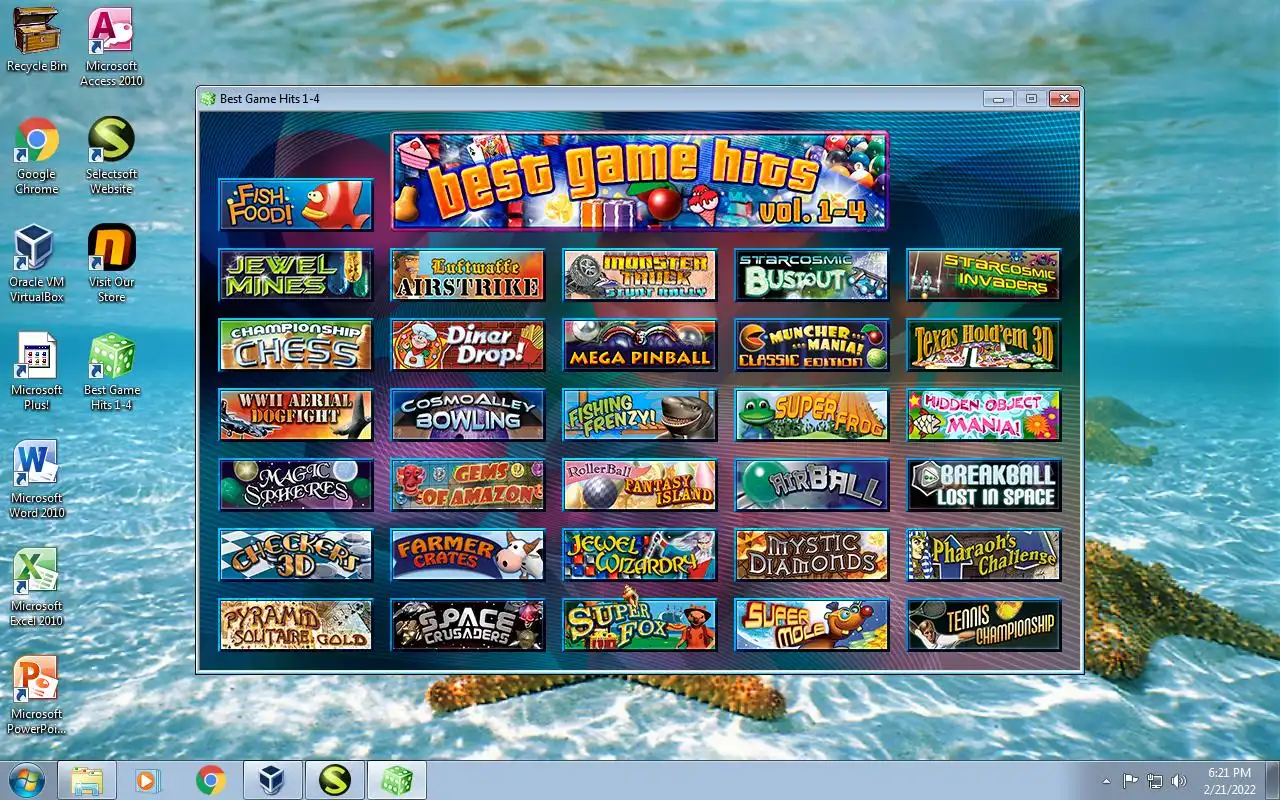This screenshot has height=800, width=1280.
Task: Open Checkers 3D game
Action: (296, 555)
